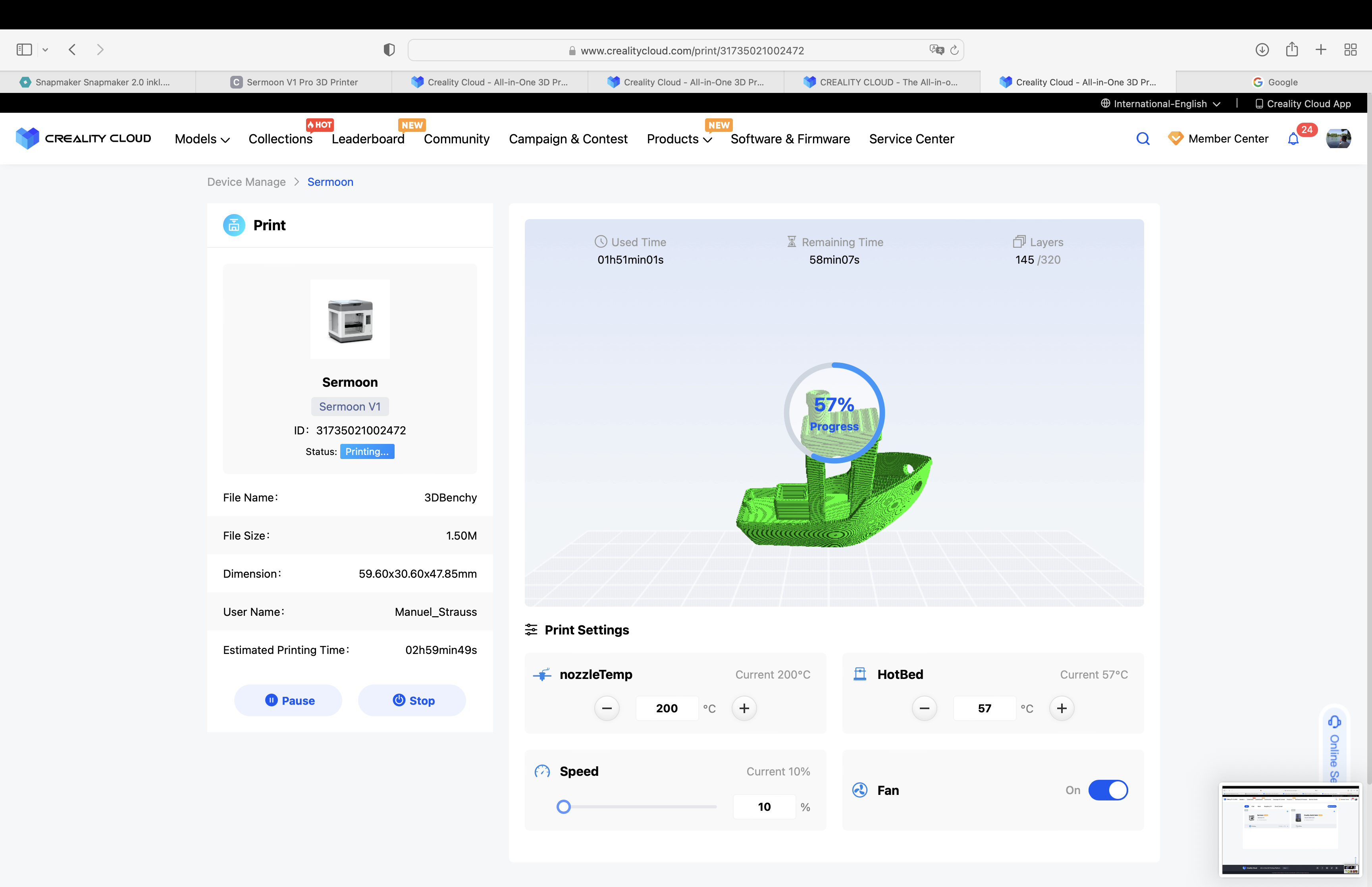
Task: Decrease HotBed temperature with the minus button
Action: click(924, 708)
